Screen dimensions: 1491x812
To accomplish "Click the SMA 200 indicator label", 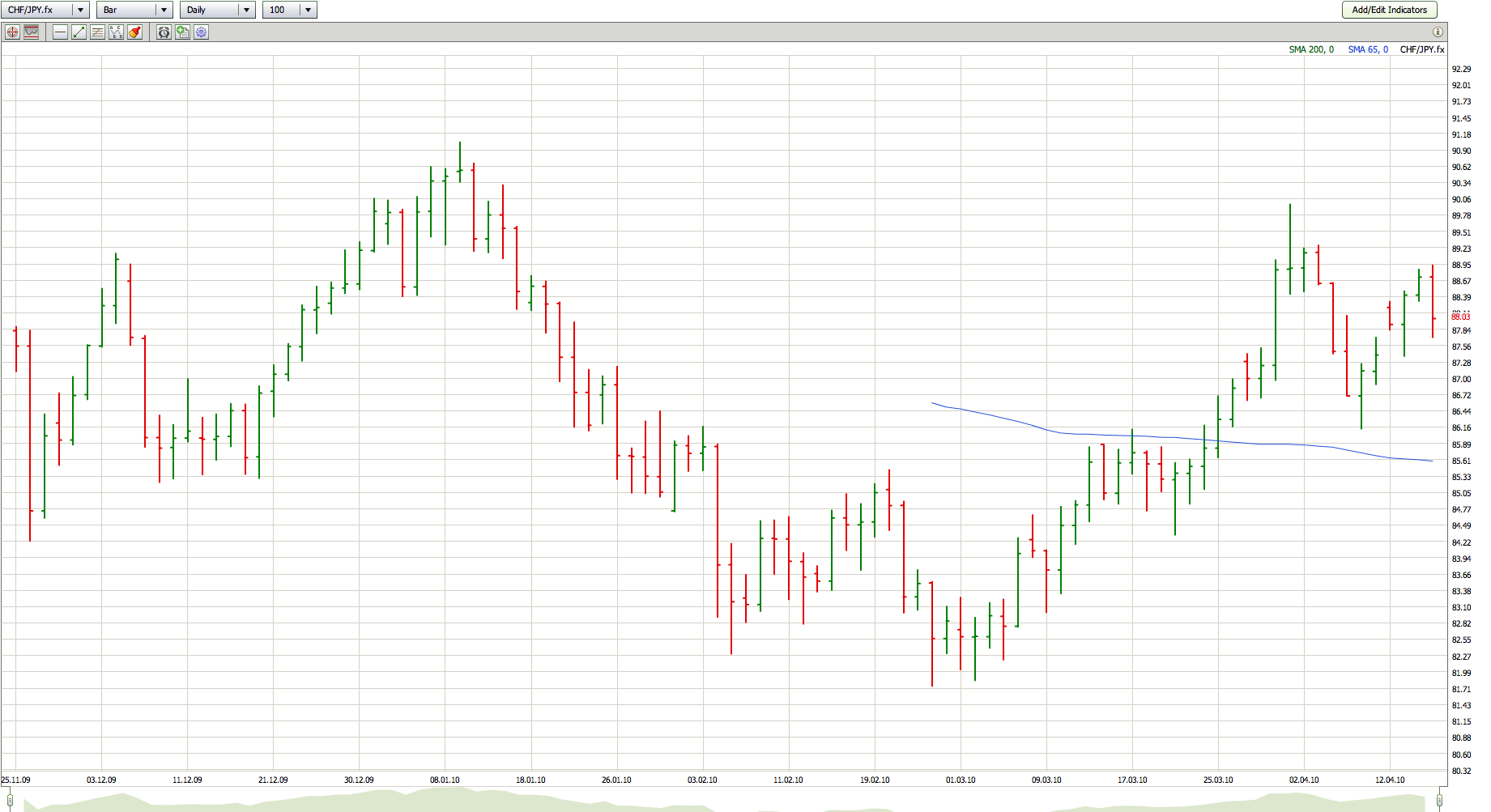I will point(1310,49).
